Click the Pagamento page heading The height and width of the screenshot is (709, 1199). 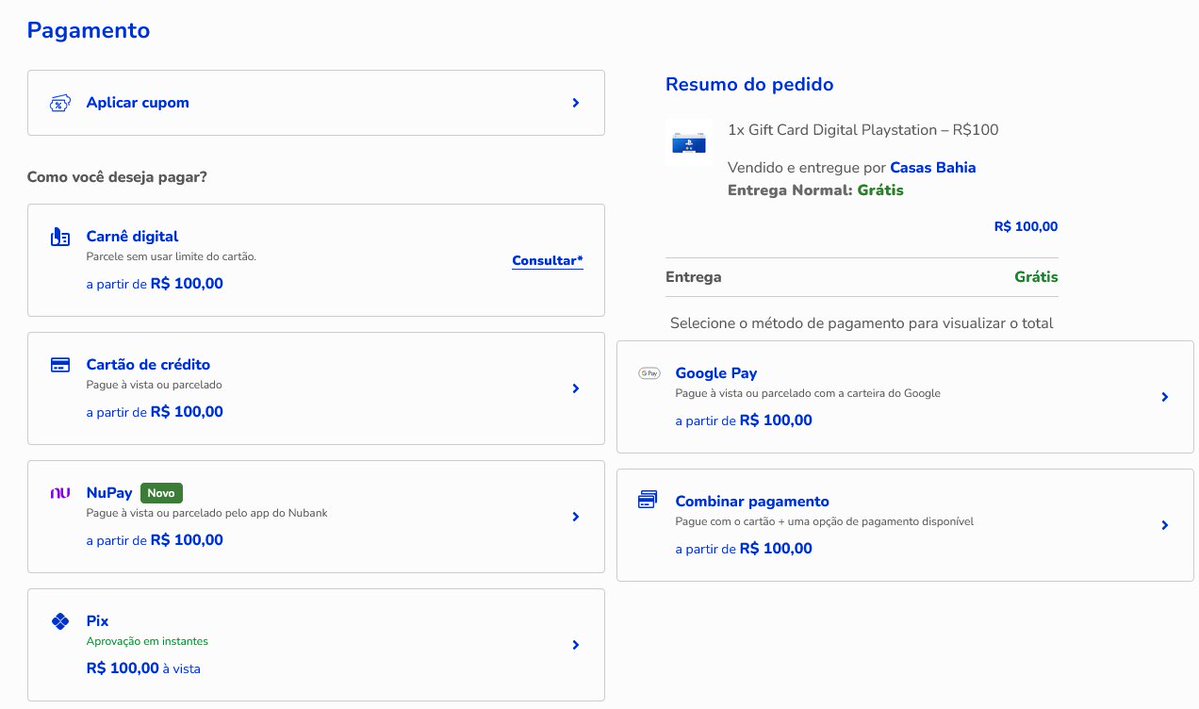pyautogui.click(x=89, y=31)
